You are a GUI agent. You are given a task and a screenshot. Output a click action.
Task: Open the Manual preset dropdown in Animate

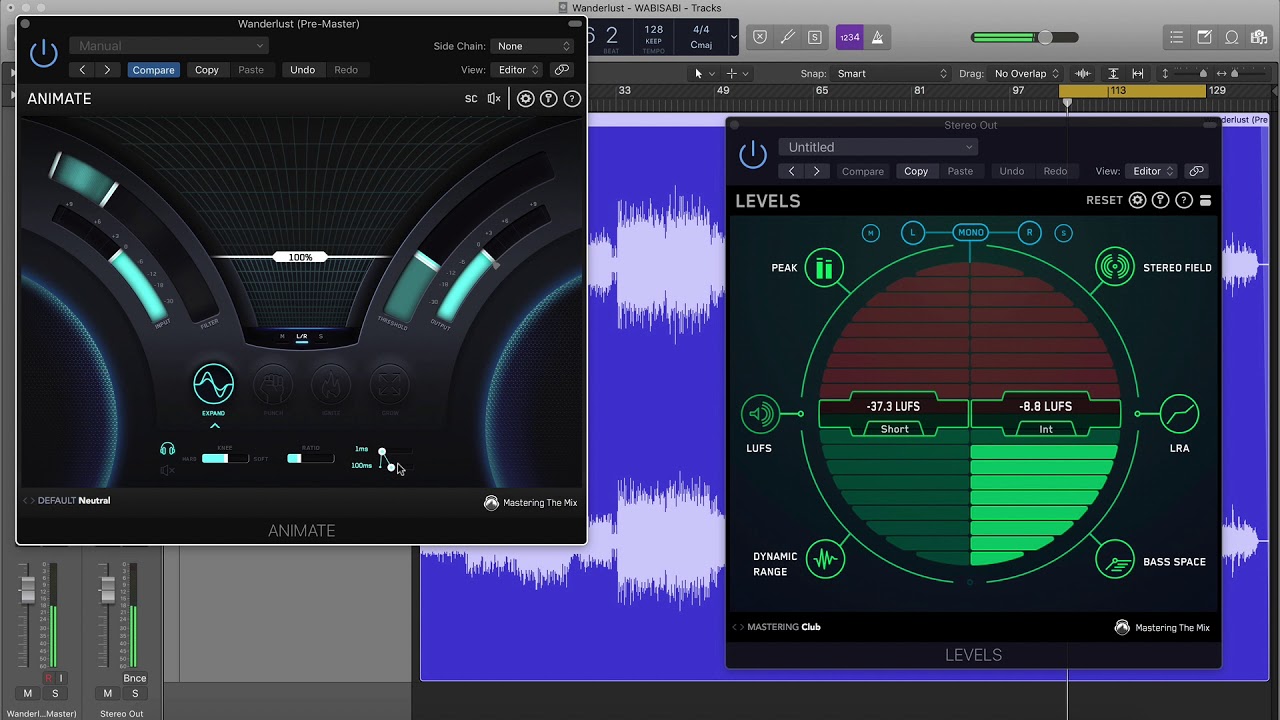pyautogui.click(x=169, y=46)
